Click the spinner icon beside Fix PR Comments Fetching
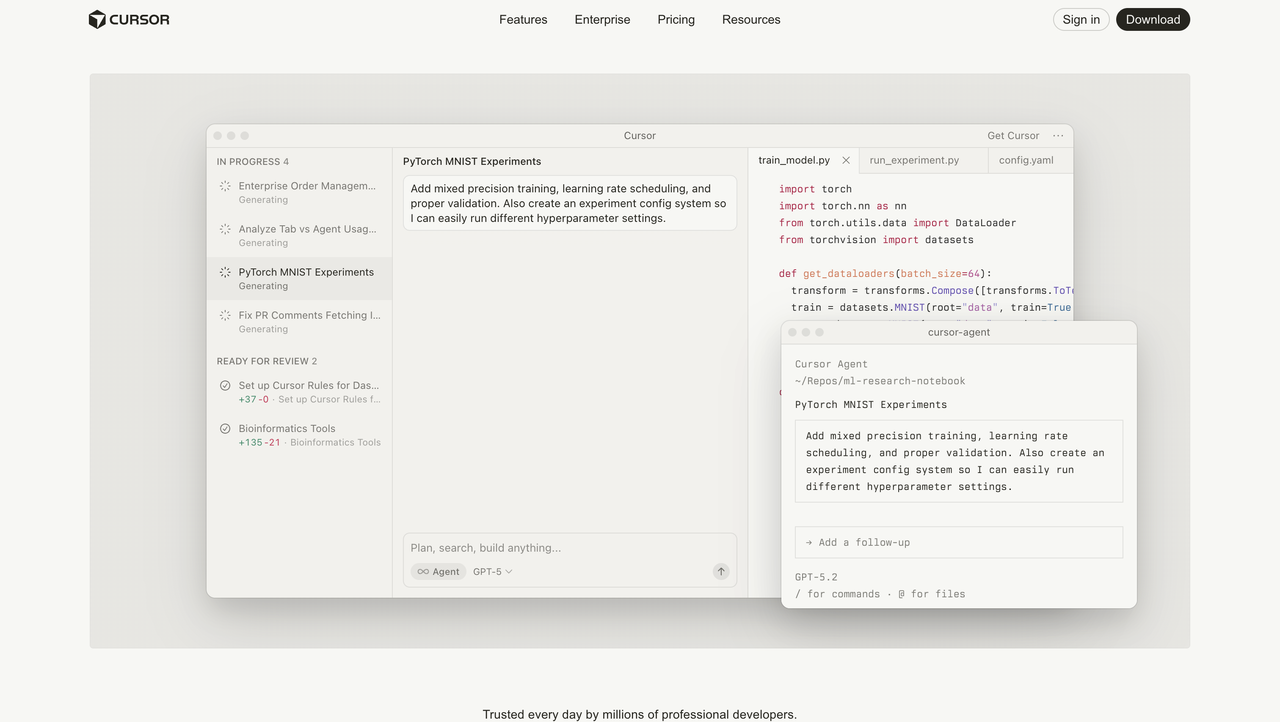The width and height of the screenshot is (1280, 722). (225, 315)
